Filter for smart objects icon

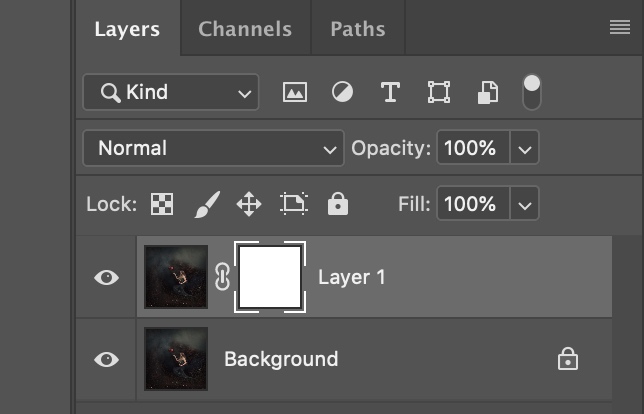(488, 92)
